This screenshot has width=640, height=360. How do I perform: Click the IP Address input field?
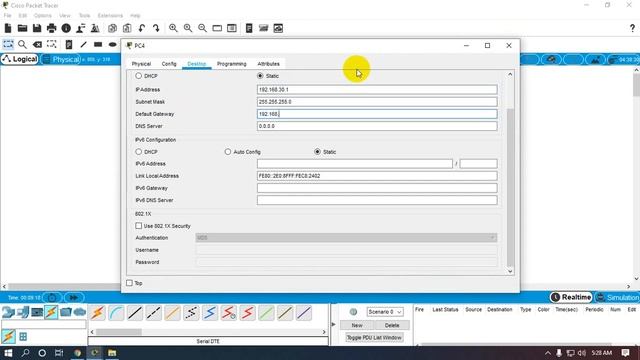pyautogui.click(x=377, y=89)
